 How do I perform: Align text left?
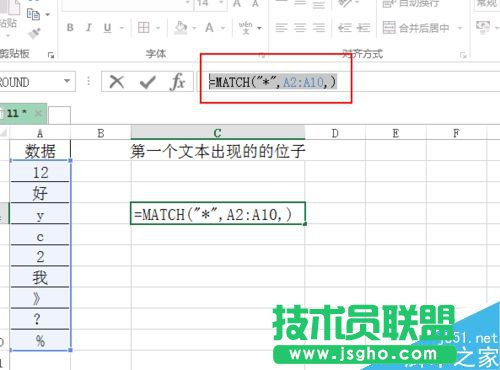pyautogui.click(x=281, y=28)
